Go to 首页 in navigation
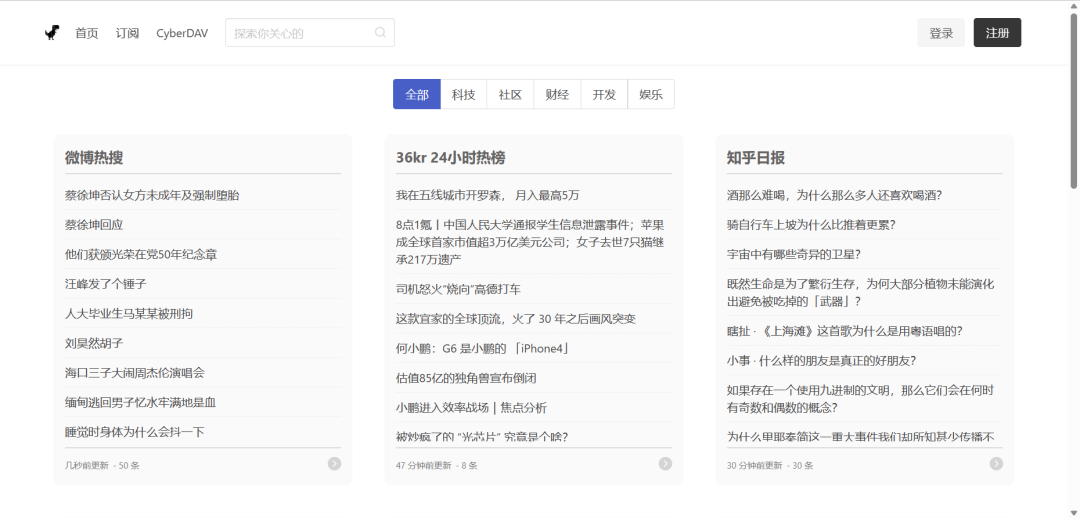Viewport: 1080px width, 518px height. click(x=87, y=33)
